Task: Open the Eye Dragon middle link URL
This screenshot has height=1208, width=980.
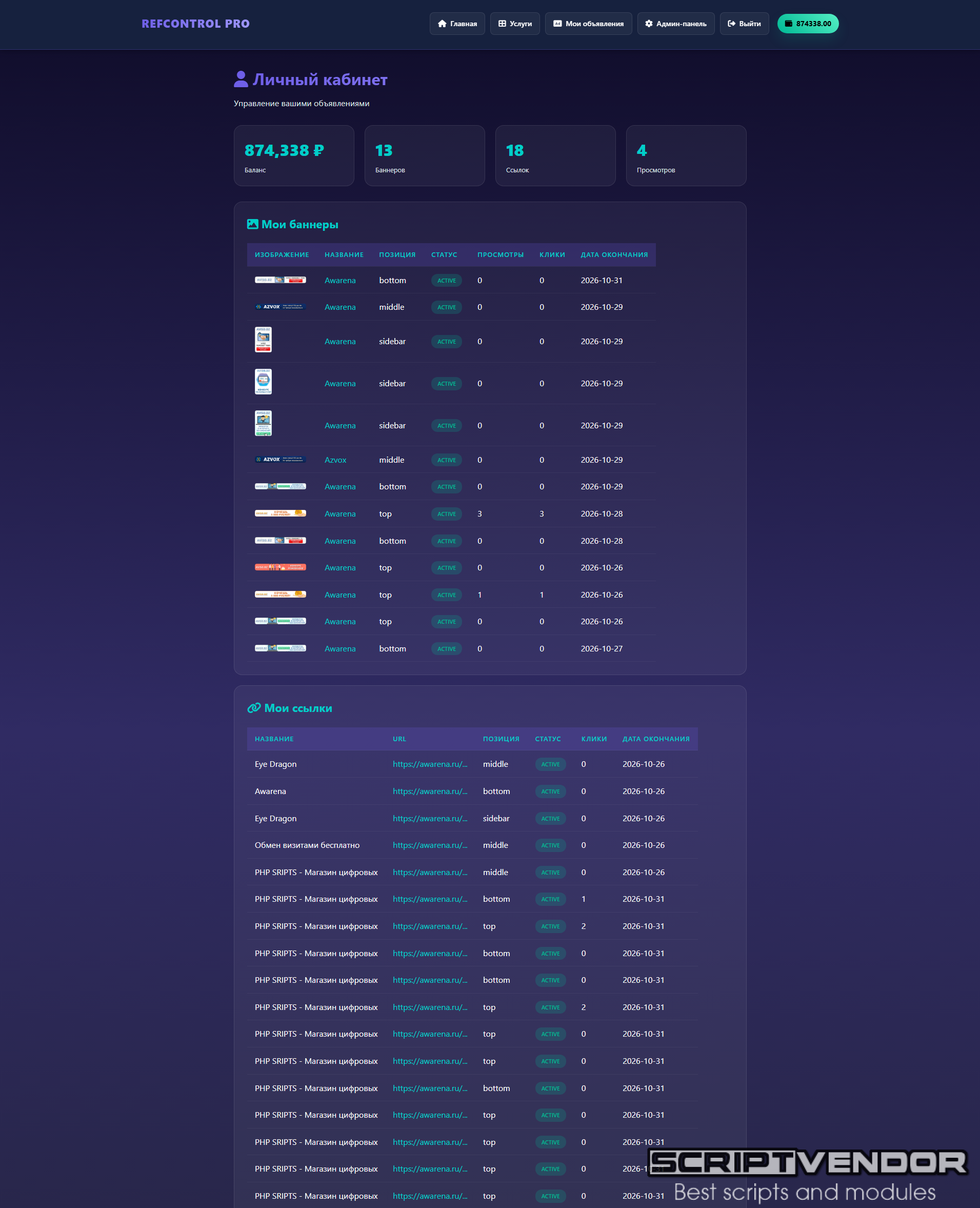Action: [430, 764]
